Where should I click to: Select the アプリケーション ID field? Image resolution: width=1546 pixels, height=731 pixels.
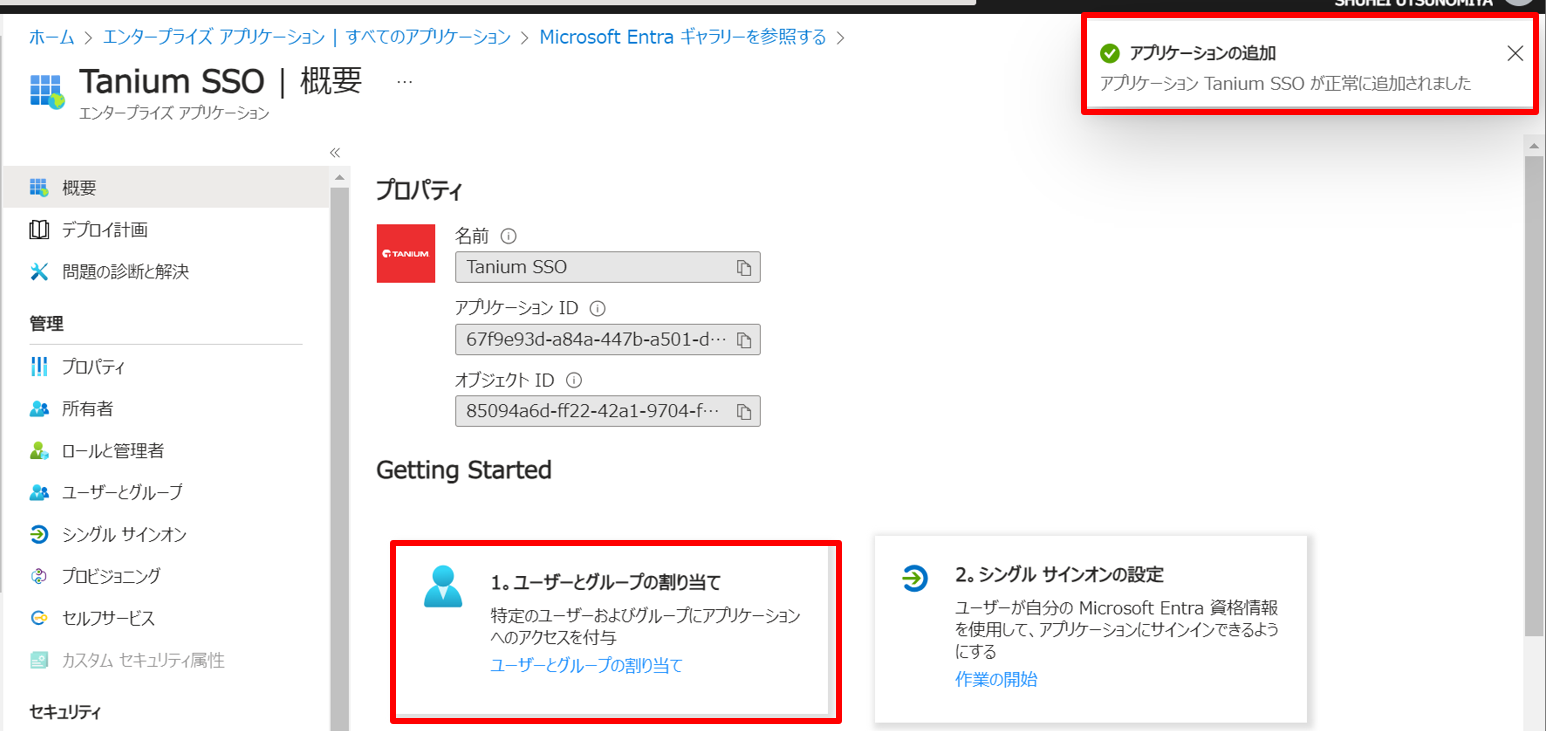tap(608, 339)
